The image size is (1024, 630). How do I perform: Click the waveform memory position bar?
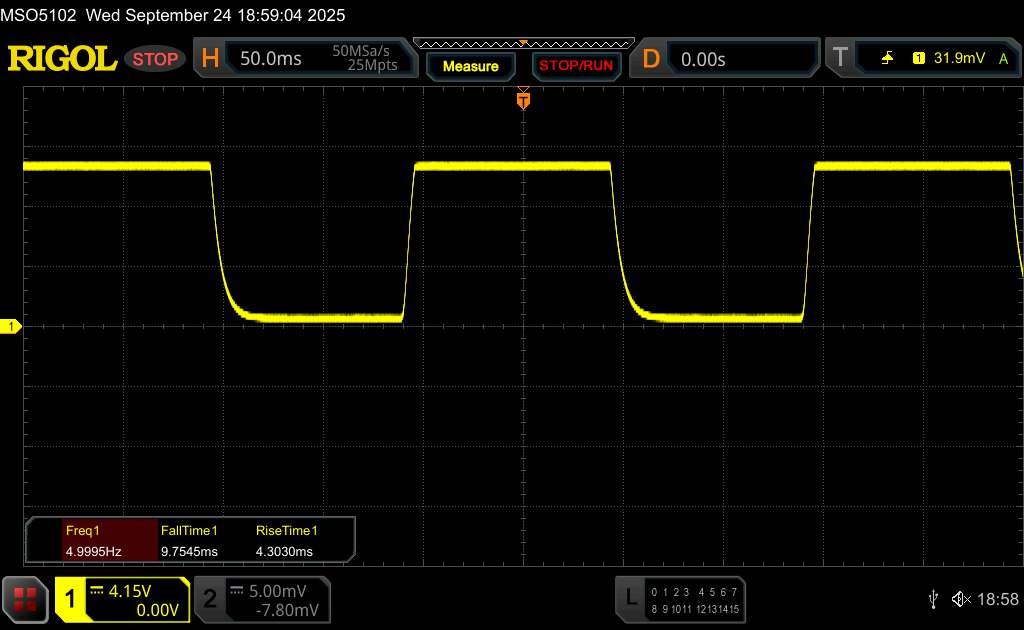coord(523,43)
